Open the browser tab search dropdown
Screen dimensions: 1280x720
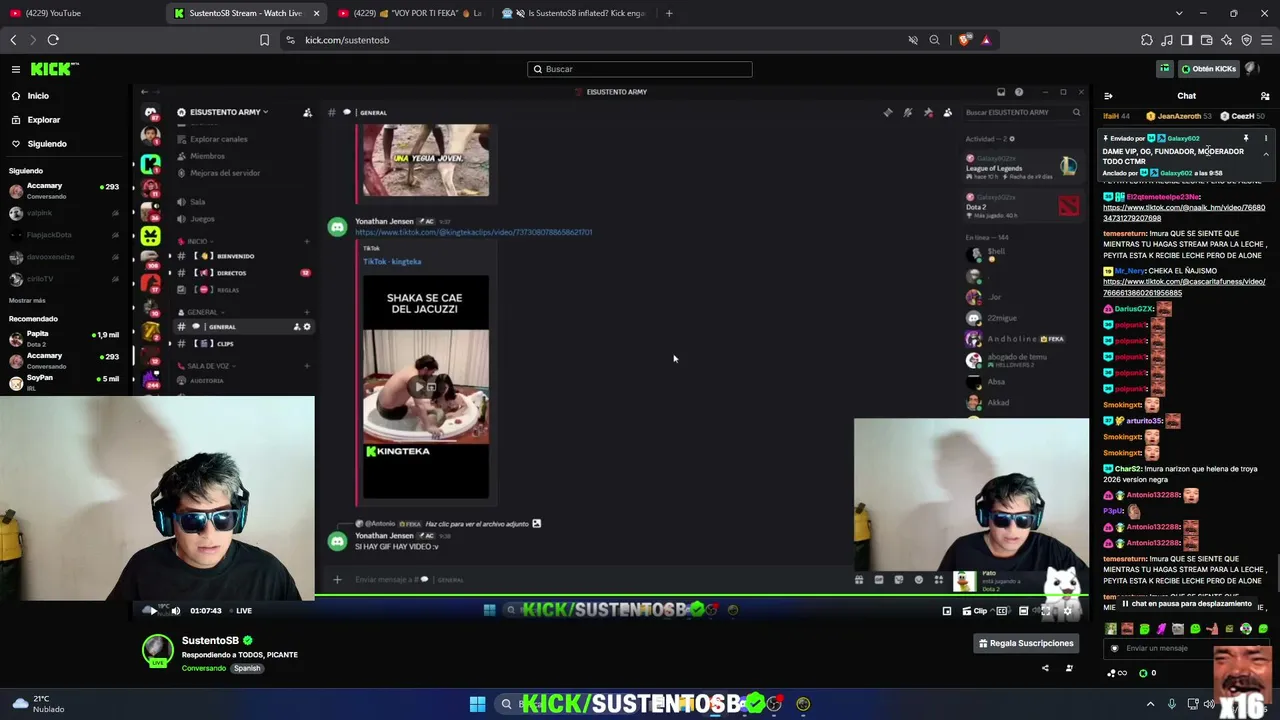[x=1179, y=13]
